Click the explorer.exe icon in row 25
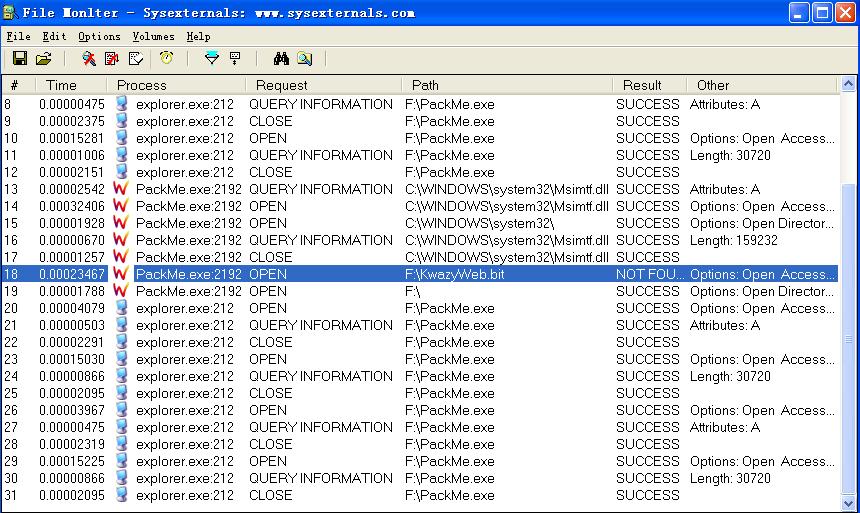Viewport: 860px width, 513px height. pos(122,393)
